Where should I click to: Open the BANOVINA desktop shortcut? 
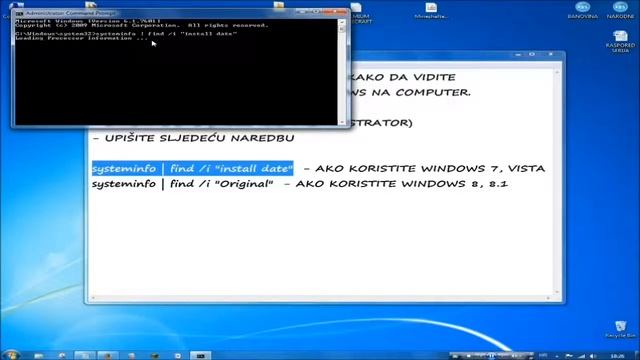tap(582, 10)
